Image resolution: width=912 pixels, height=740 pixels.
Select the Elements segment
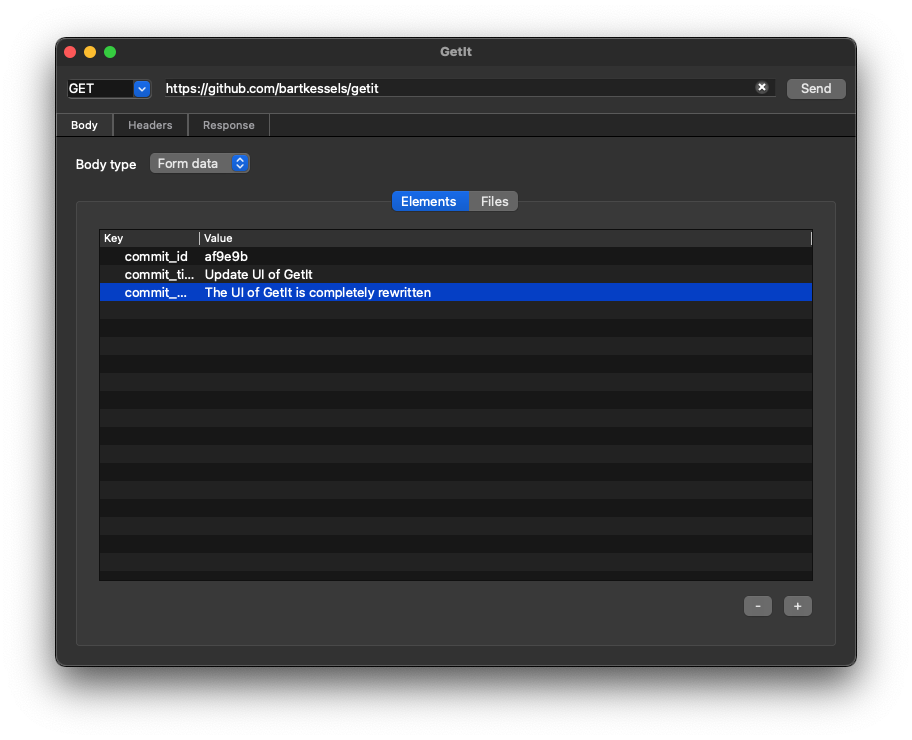click(429, 201)
